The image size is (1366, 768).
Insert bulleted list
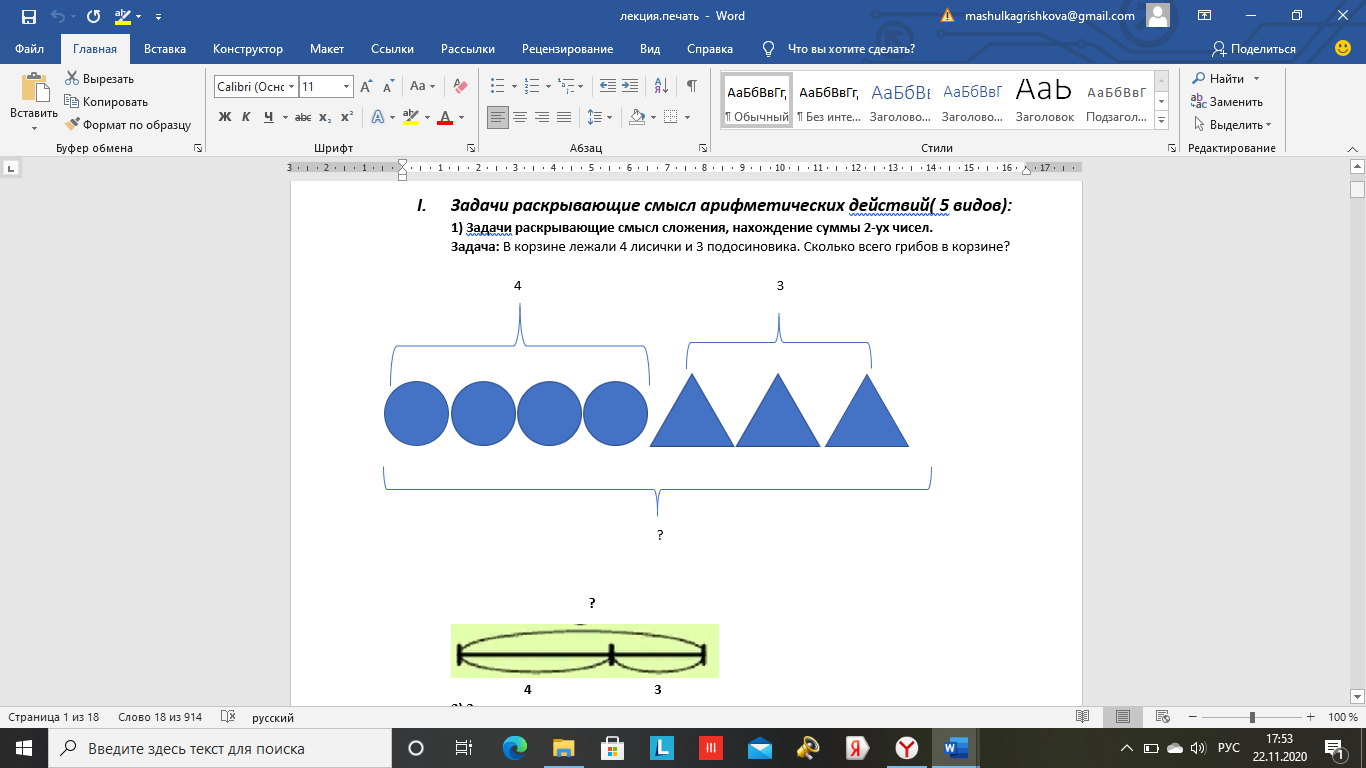point(498,86)
